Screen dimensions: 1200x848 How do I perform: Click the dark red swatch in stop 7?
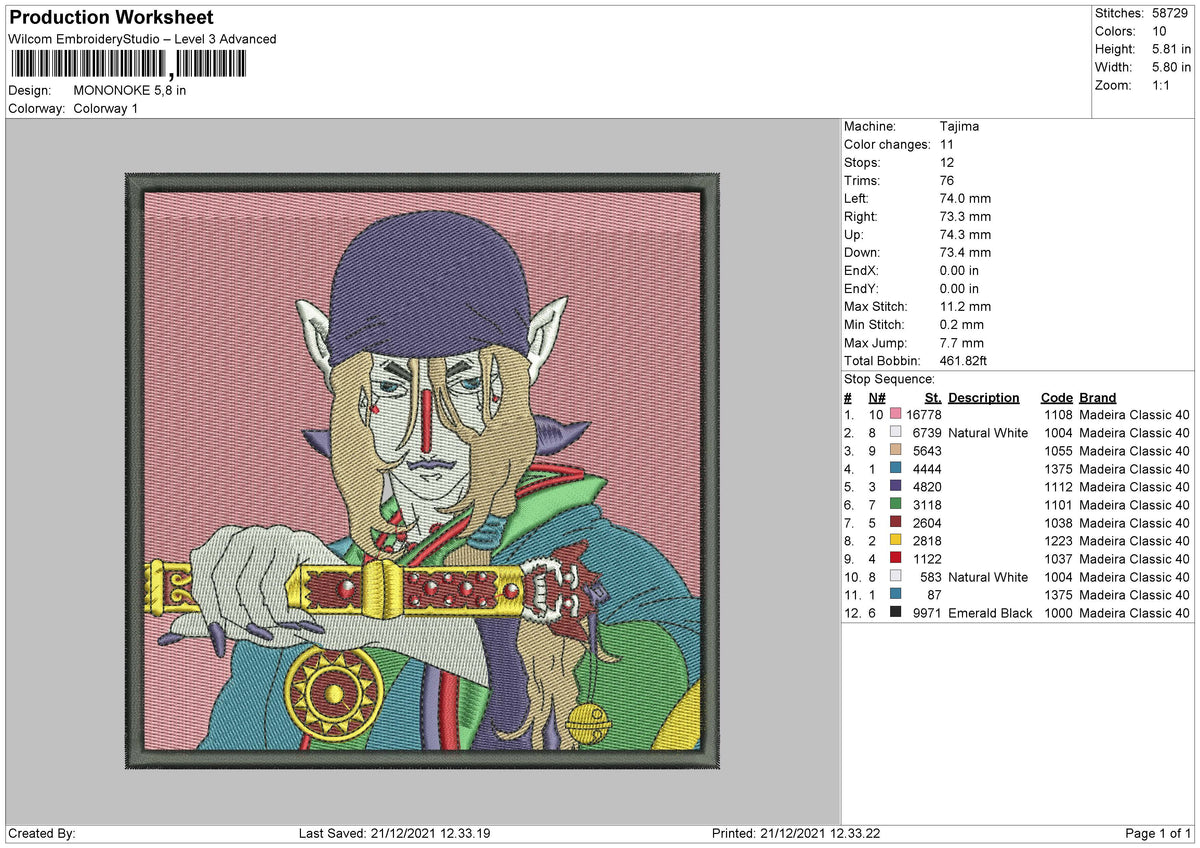pos(896,523)
